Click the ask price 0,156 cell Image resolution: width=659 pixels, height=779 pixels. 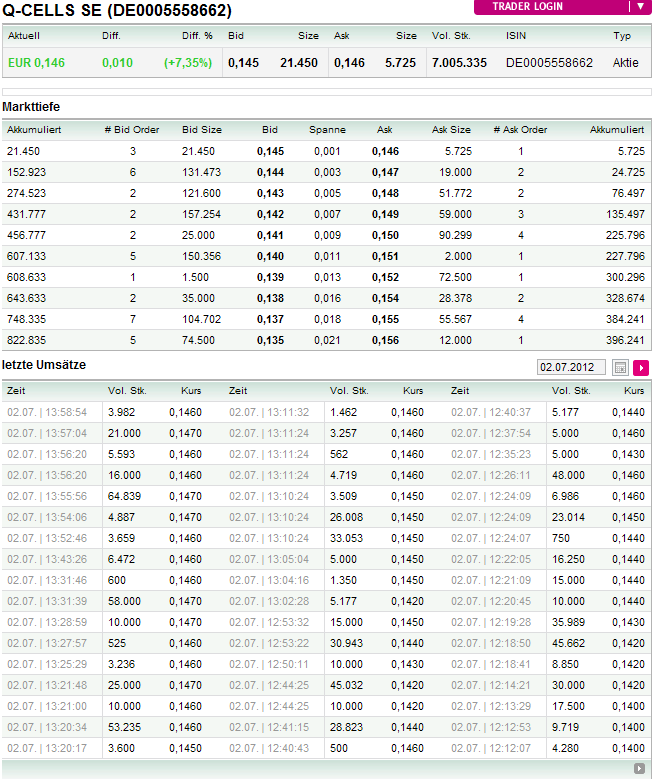385,340
